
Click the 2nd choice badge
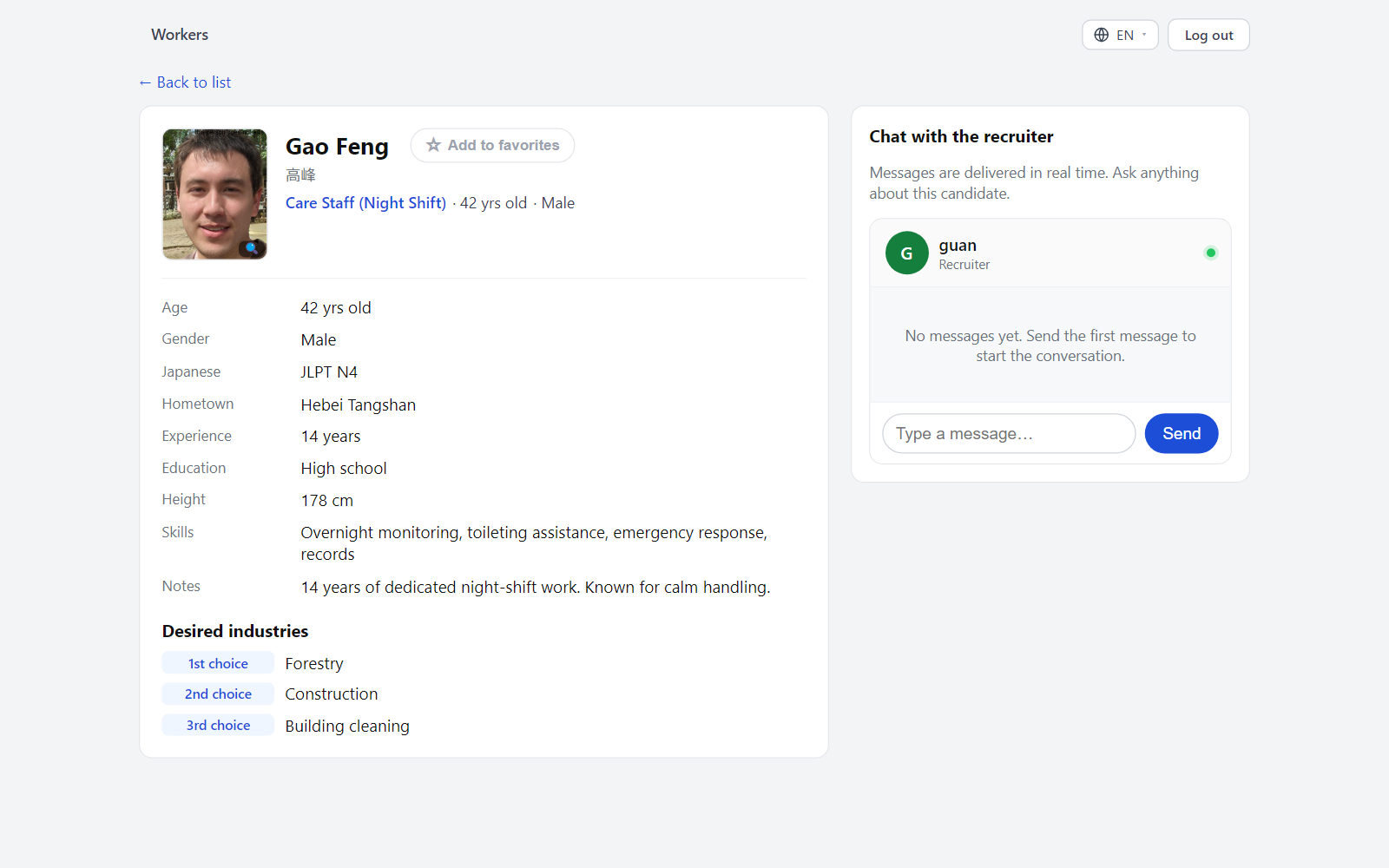point(218,694)
